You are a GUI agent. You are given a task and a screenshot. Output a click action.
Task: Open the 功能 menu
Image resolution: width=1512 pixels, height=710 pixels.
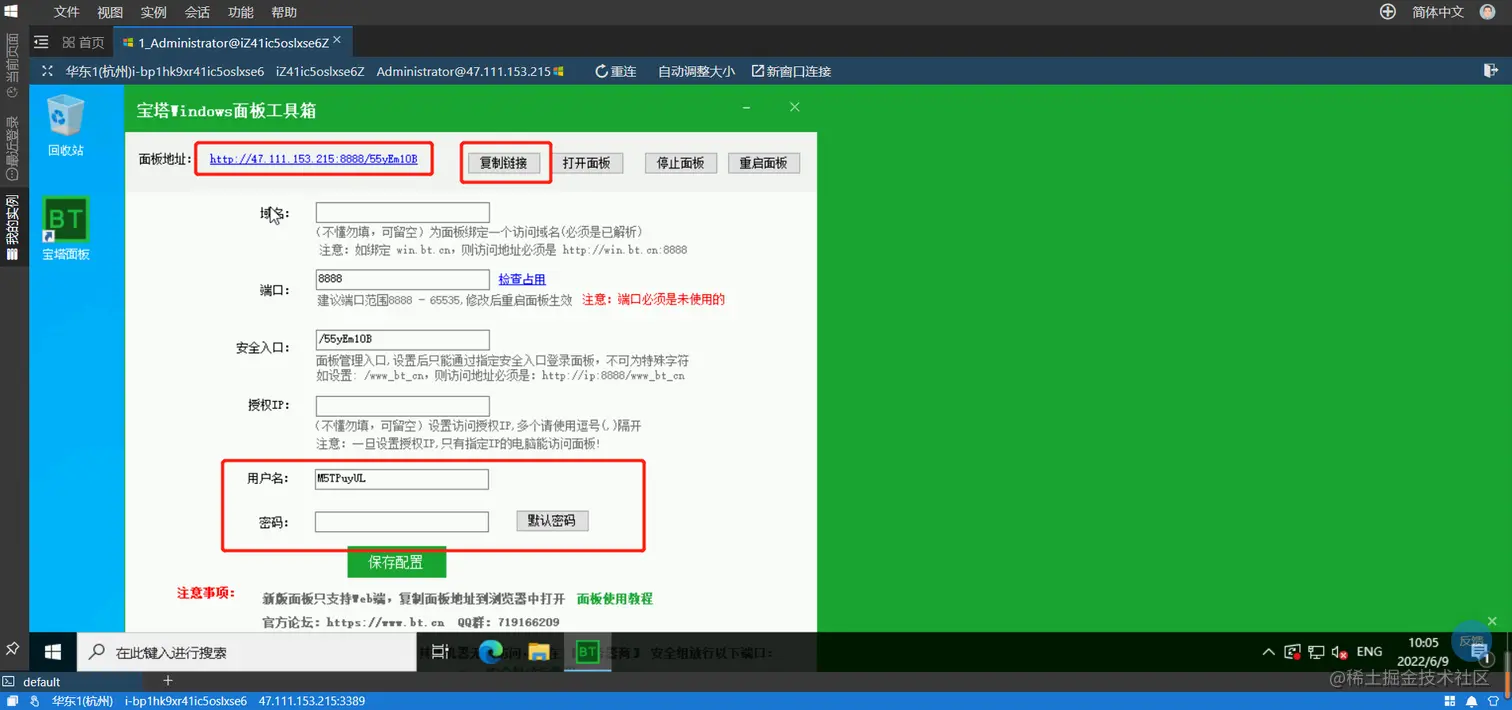(x=240, y=12)
